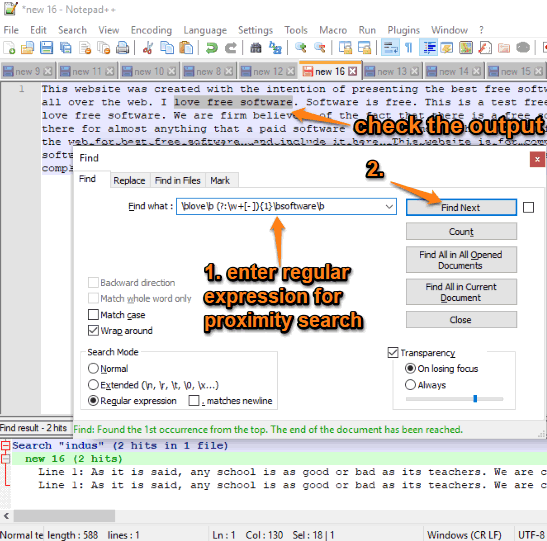
Task: Click the Paste clipboard icon
Action: coord(186,48)
